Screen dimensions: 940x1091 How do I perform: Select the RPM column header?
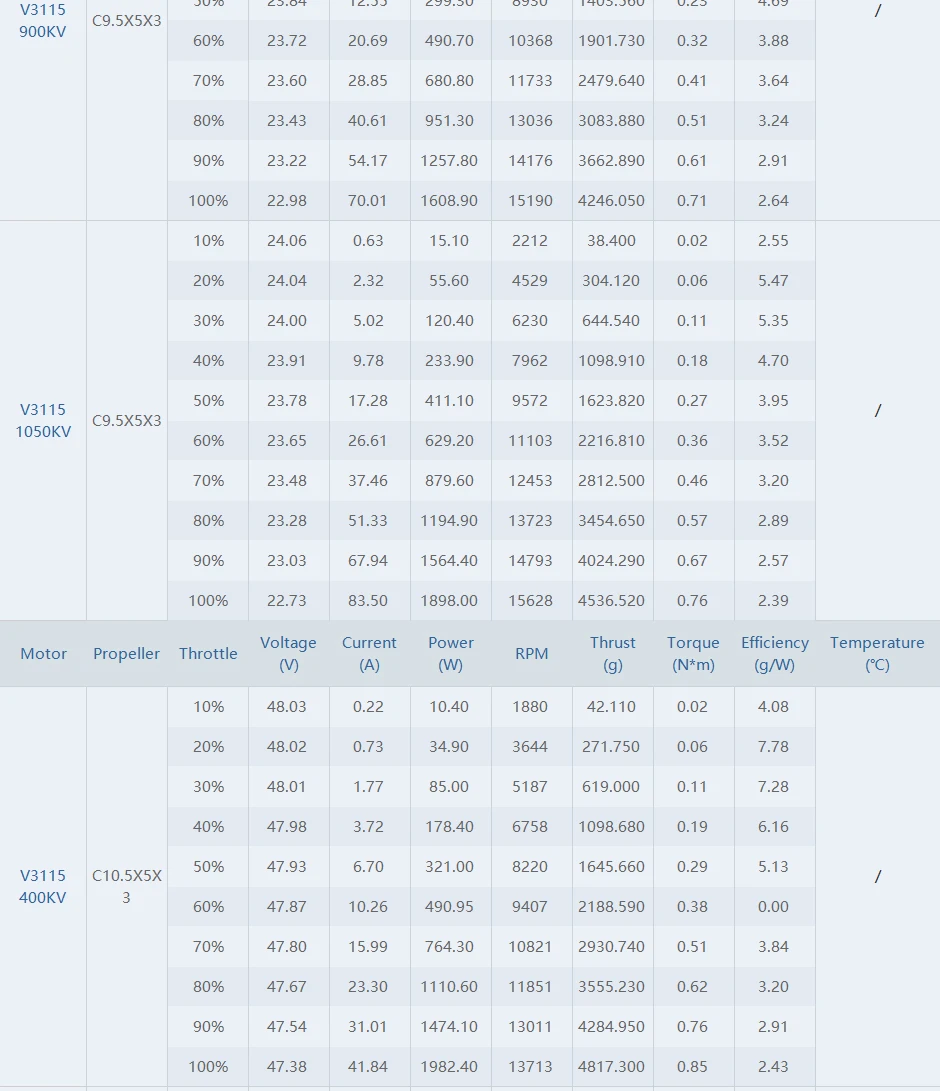click(531, 654)
